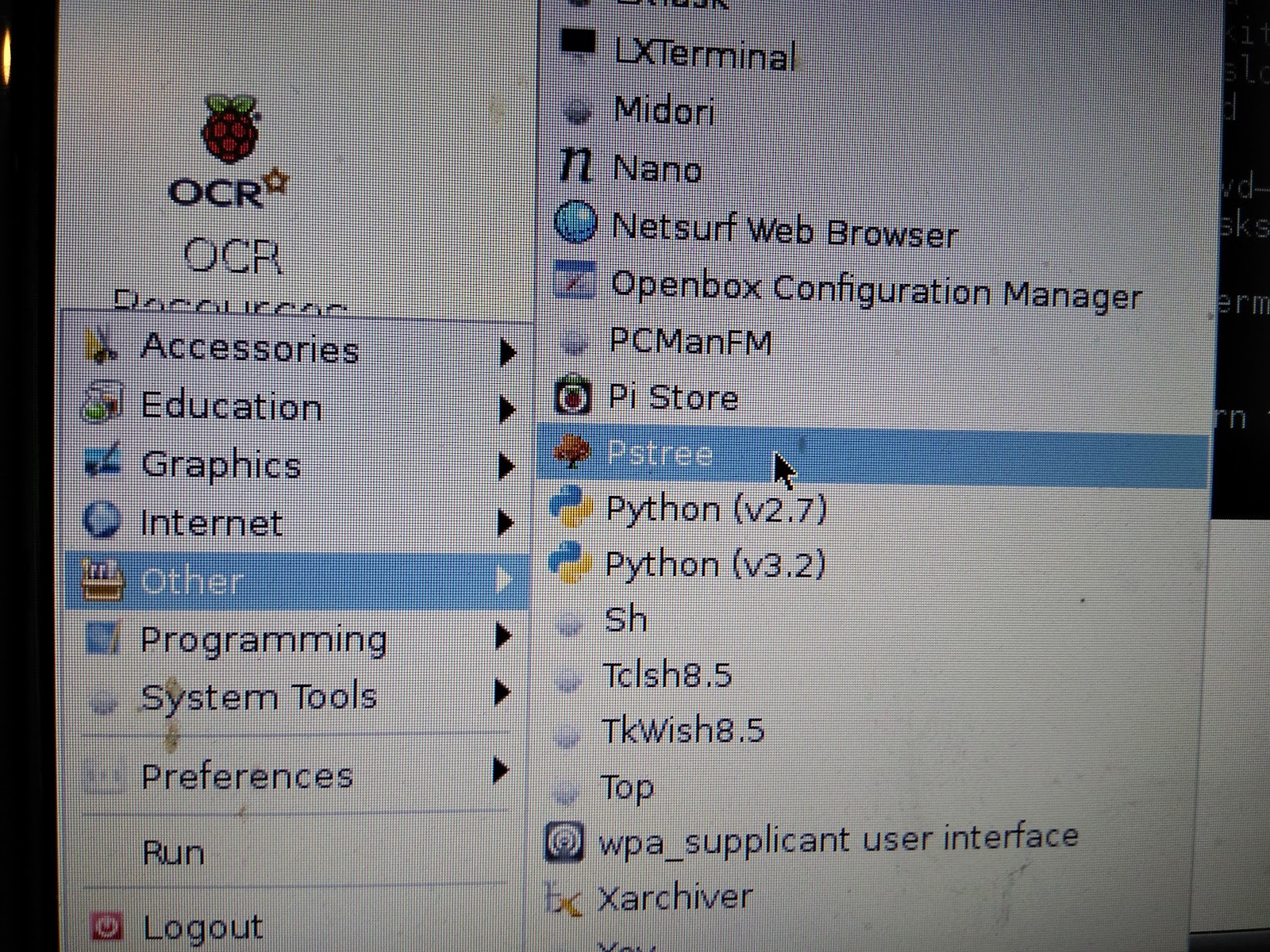The height and width of the screenshot is (952, 1270).
Task: Click the red Logout power icon
Action: click(x=108, y=925)
